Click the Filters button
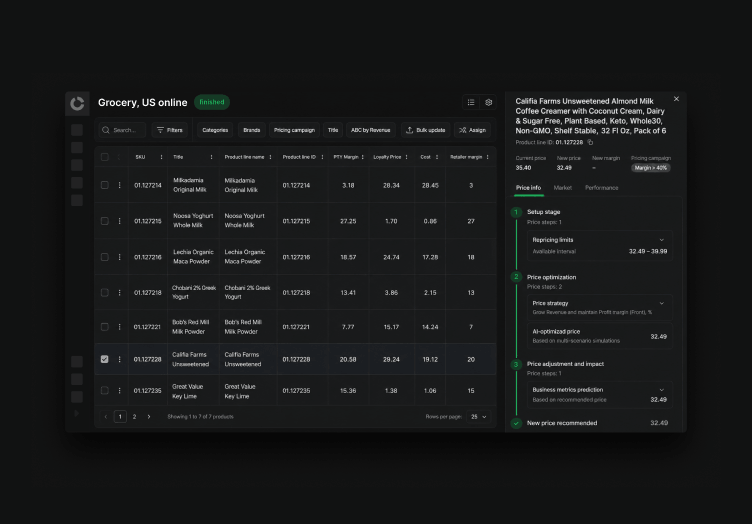Screen dimensions: 752x524 [x=170, y=130]
